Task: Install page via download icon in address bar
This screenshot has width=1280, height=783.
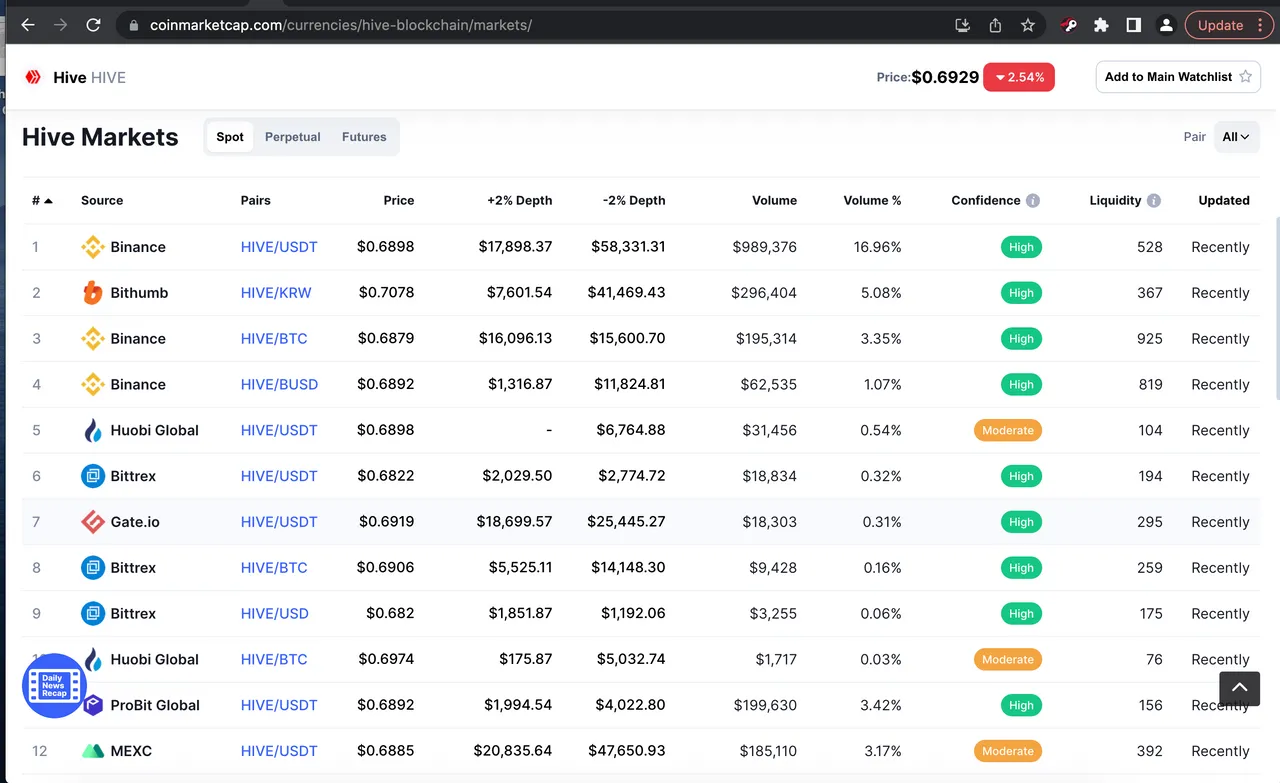Action: (963, 25)
